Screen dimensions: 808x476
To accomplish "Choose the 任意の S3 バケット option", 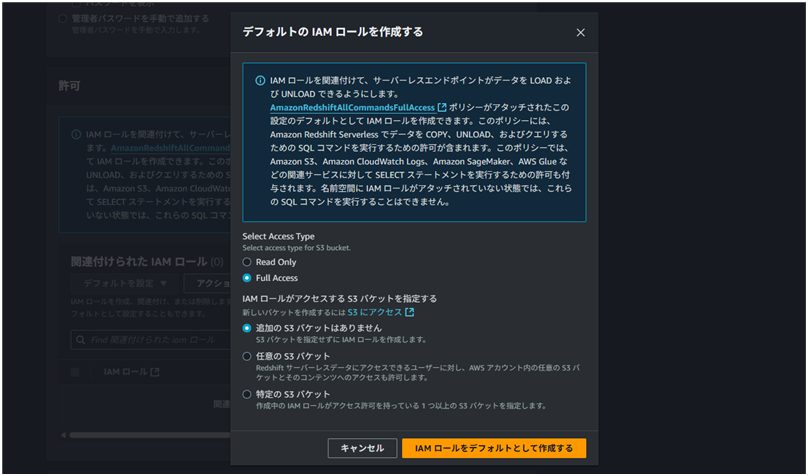I will point(247,356).
